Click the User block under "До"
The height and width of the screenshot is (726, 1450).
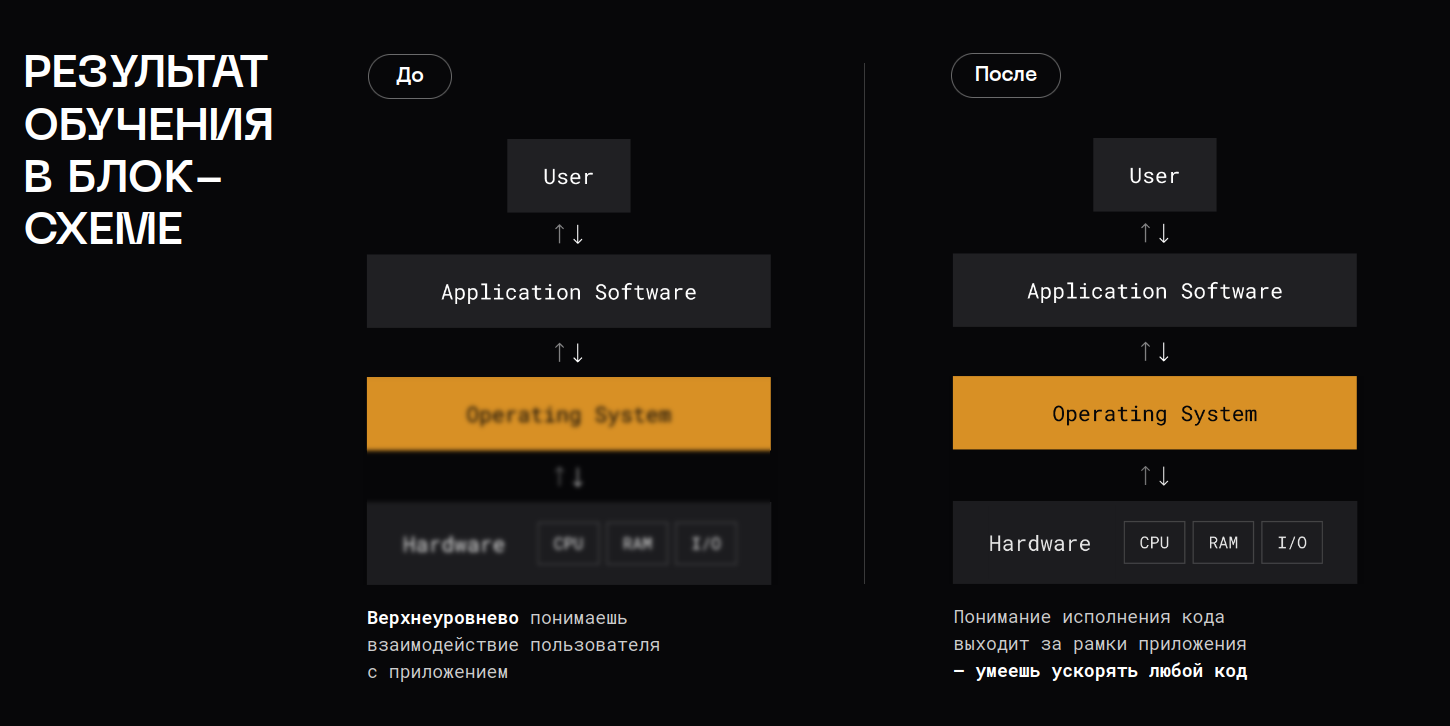coord(568,176)
